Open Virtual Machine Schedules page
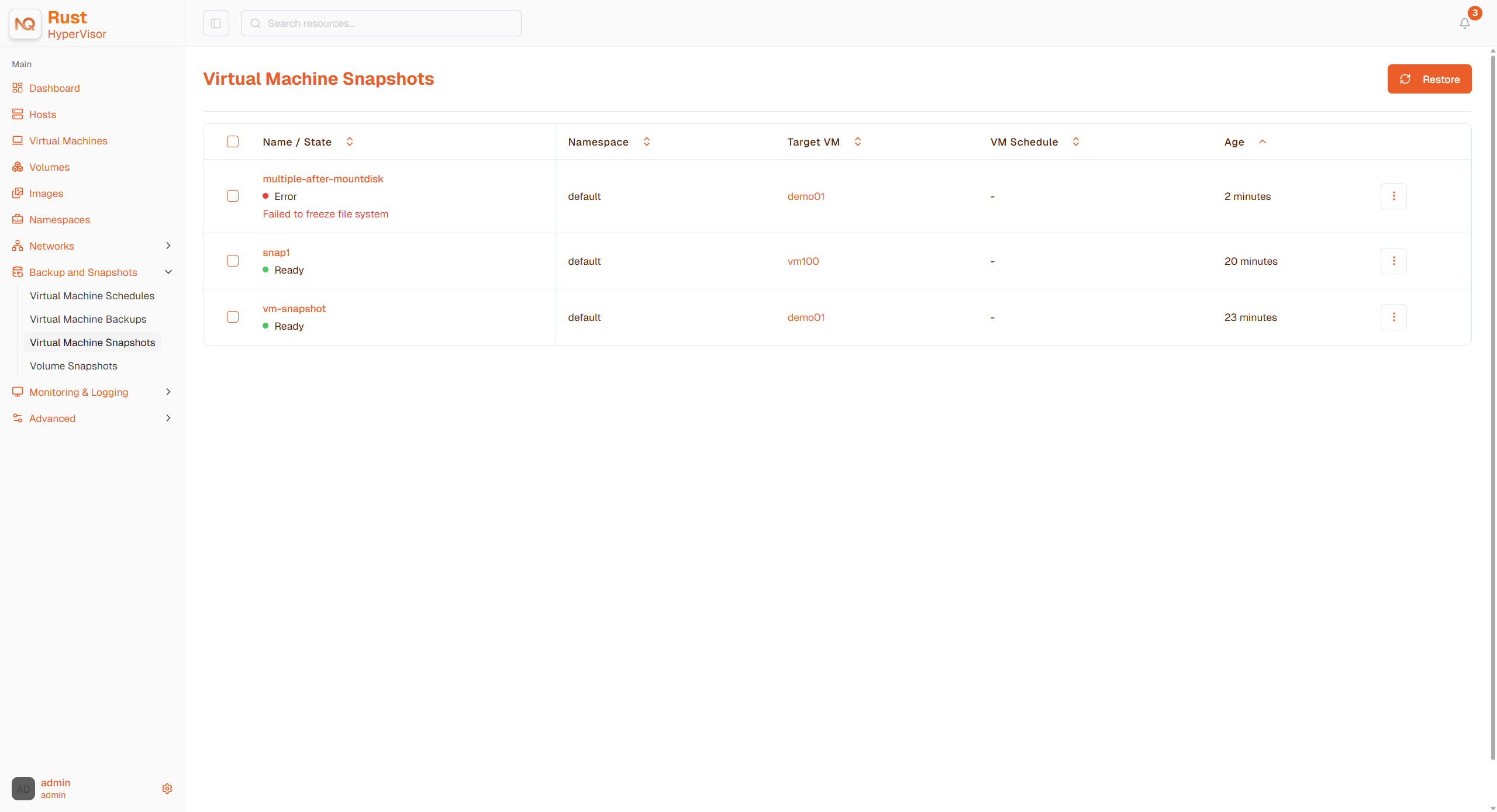The height and width of the screenshot is (812, 1497). tap(92, 296)
